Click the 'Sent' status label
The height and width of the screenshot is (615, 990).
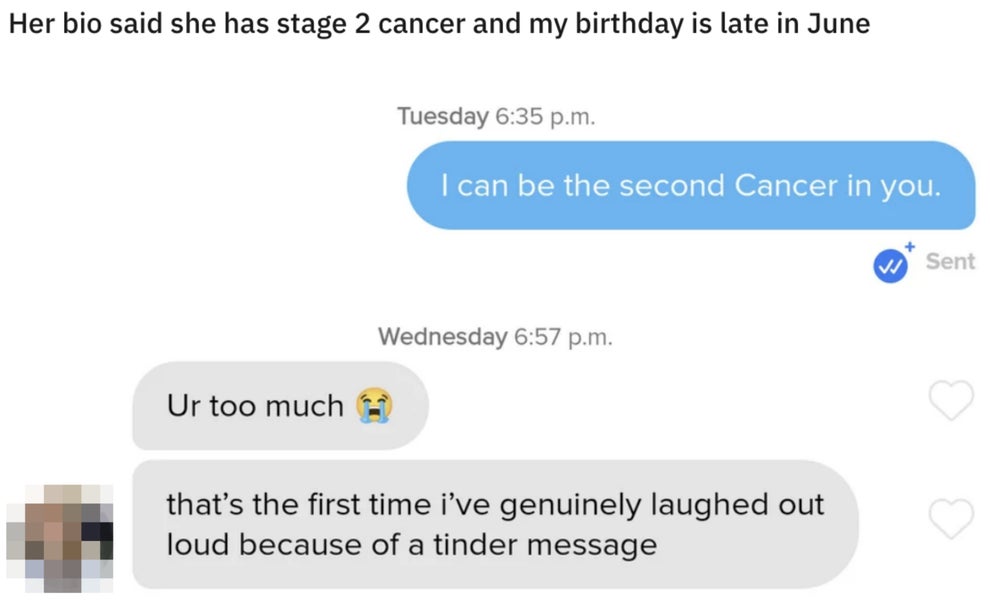pyautogui.click(x=948, y=262)
